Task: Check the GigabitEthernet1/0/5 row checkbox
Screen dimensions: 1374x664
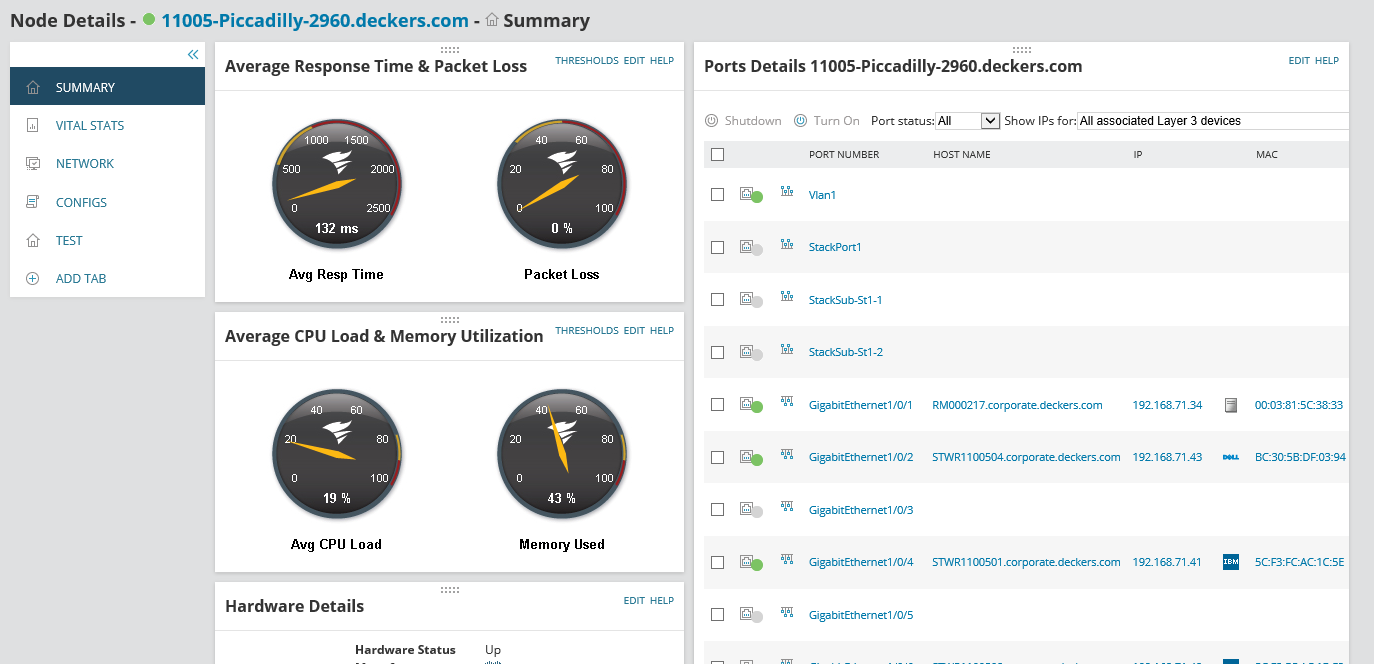Action: point(717,615)
